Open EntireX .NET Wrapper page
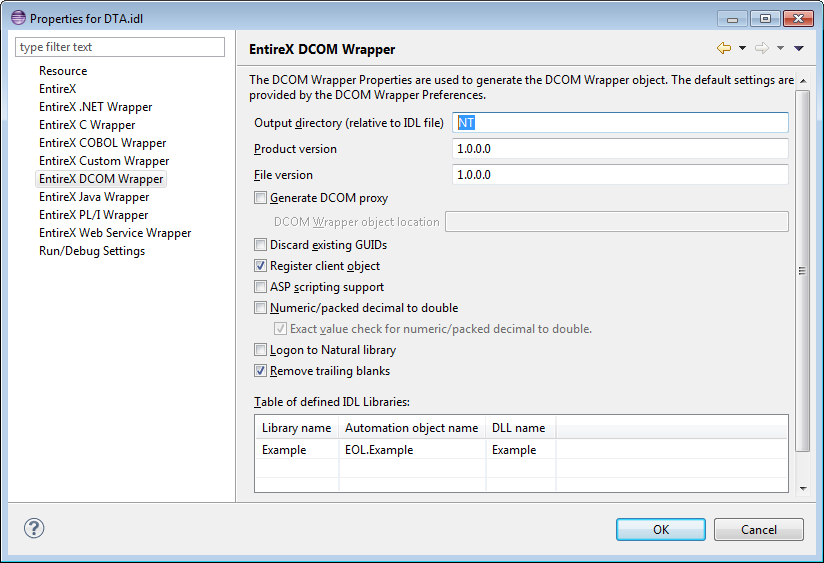The image size is (824, 563). [96, 107]
